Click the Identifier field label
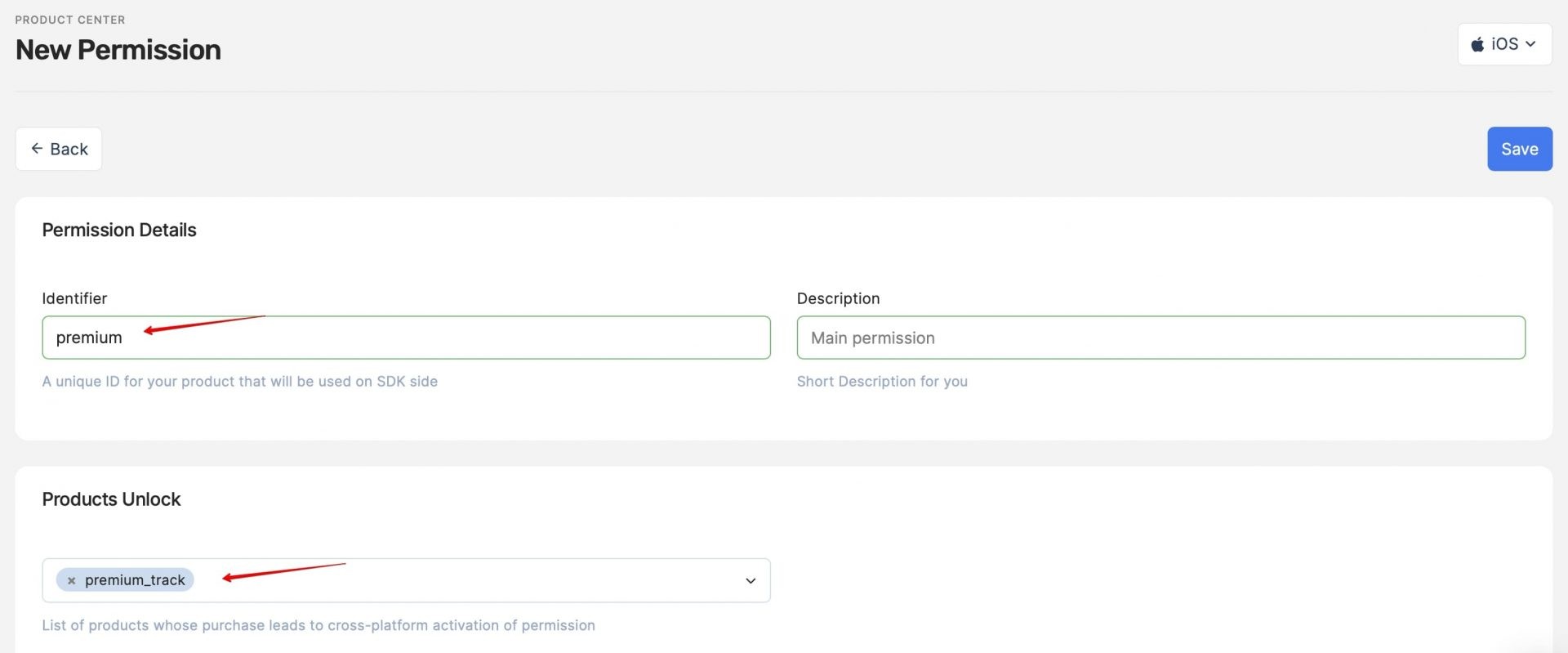This screenshot has width=1568, height=653. pos(74,298)
